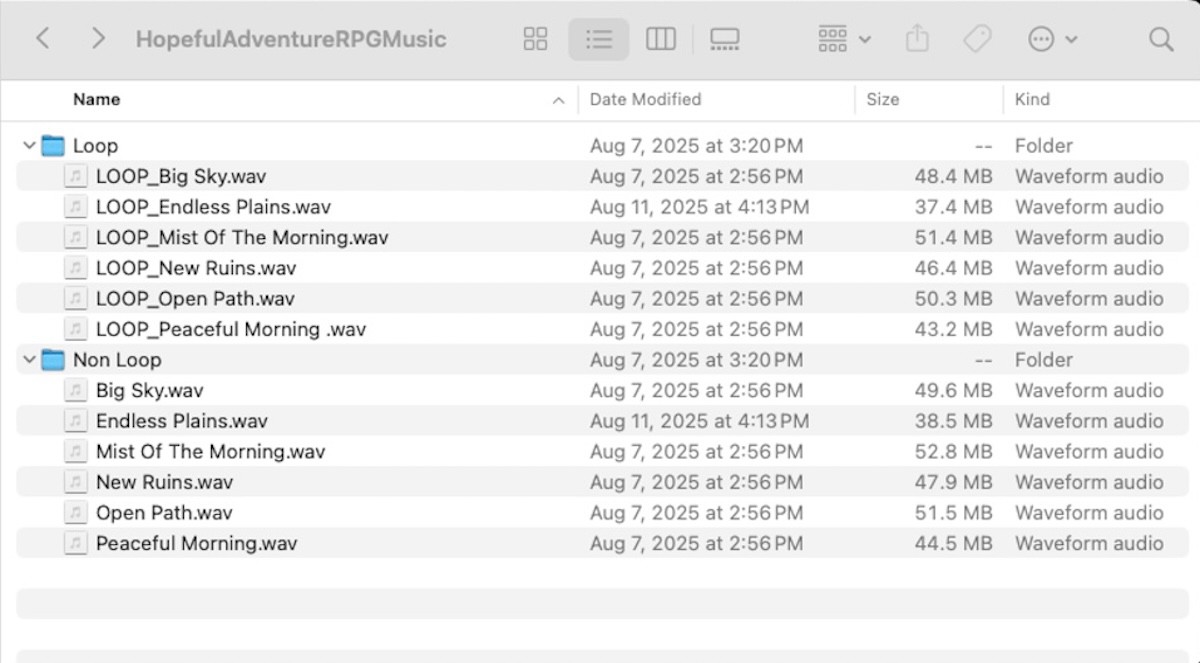Switch to icon grid view

(536, 39)
